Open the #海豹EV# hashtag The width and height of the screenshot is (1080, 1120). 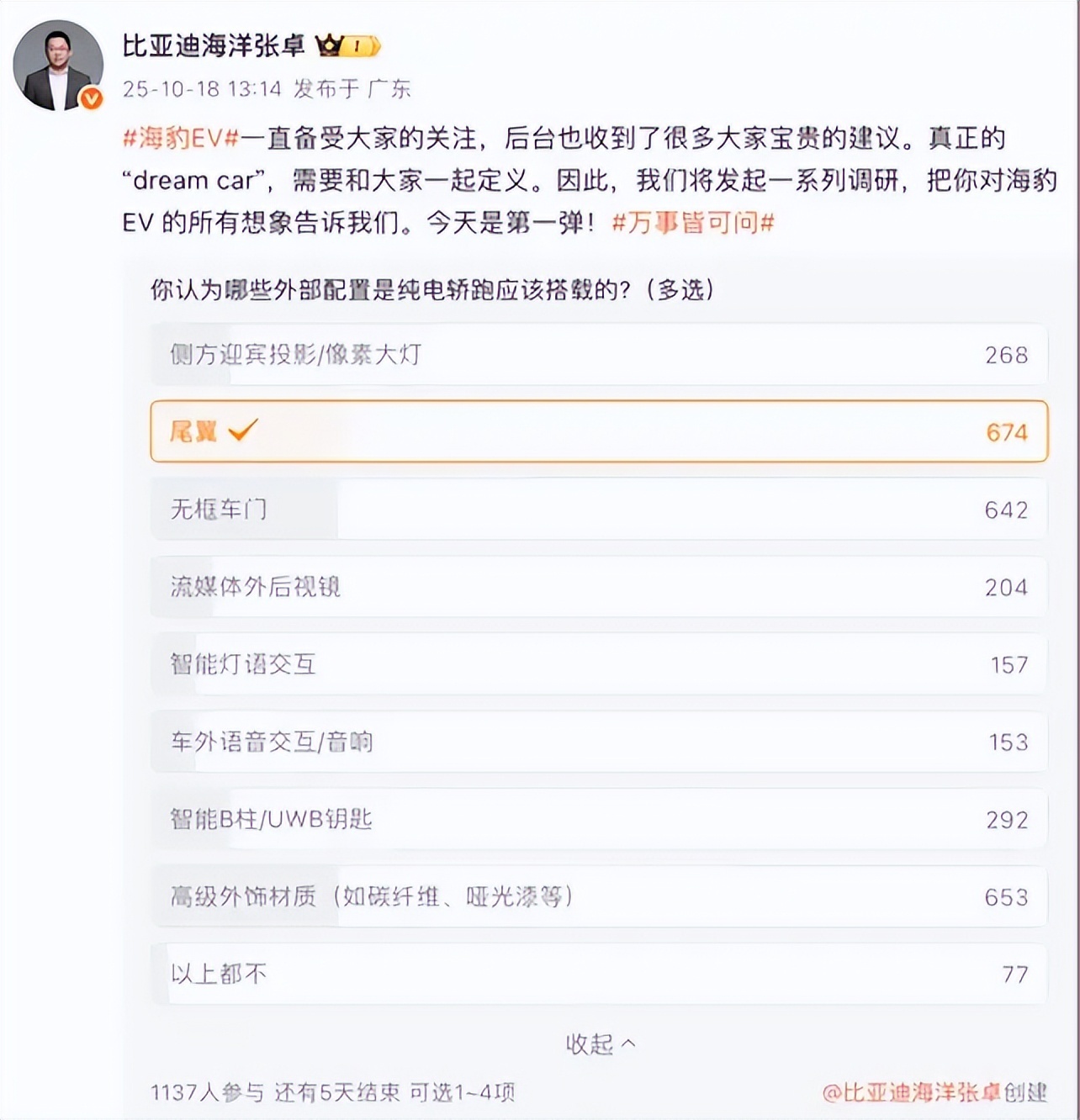point(181,138)
